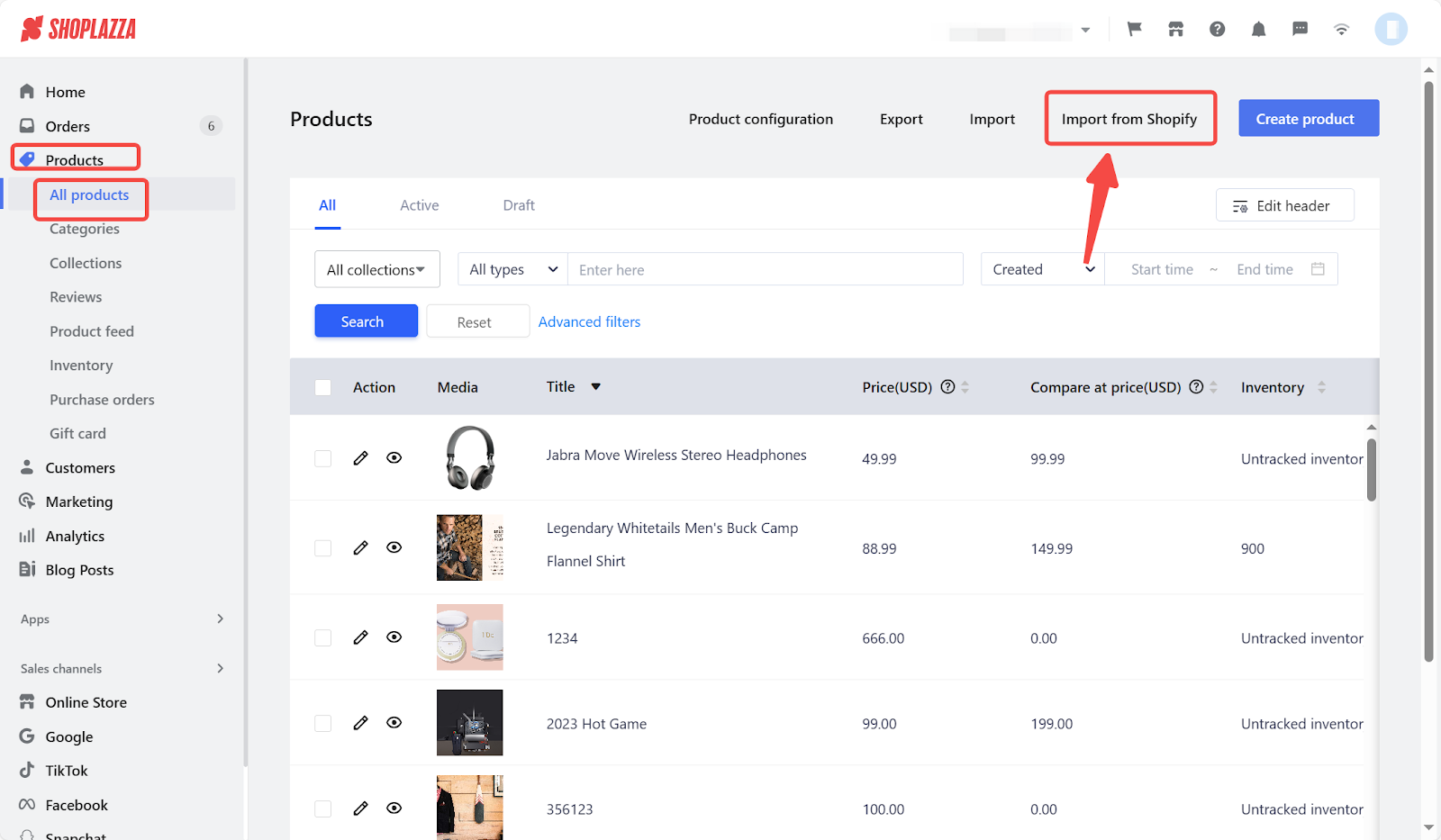
Task: Open the Title column dropdown arrow
Action: click(x=596, y=386)
